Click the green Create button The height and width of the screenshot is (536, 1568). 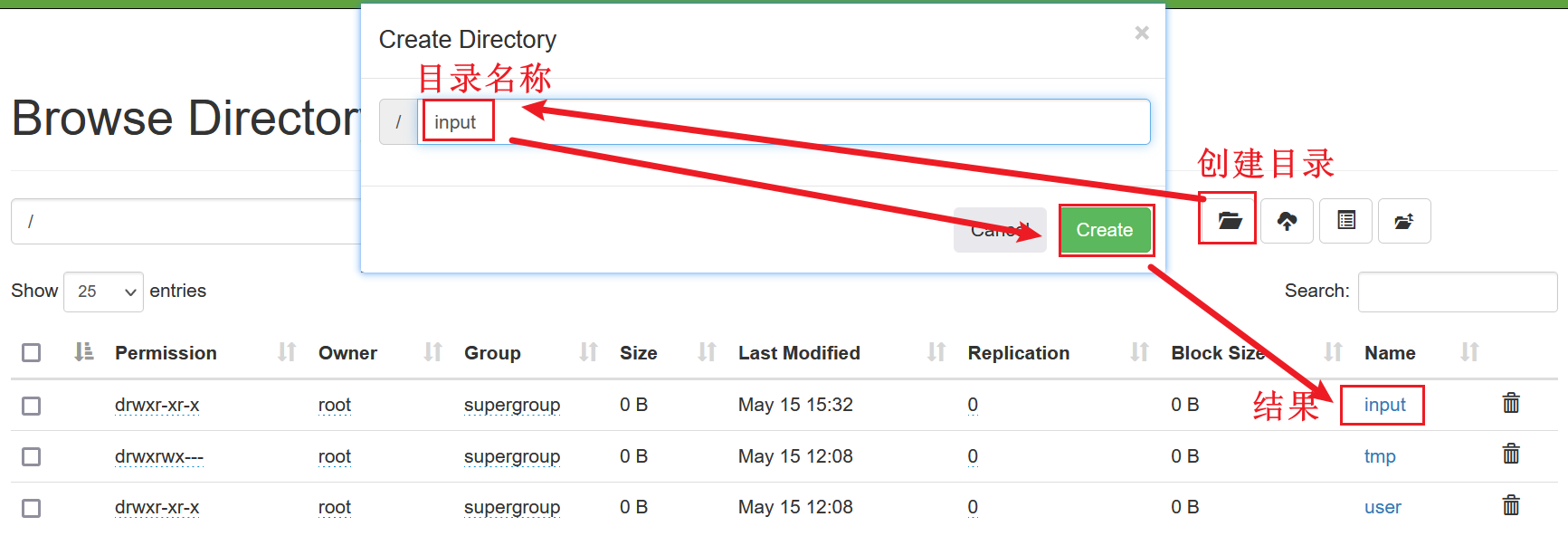pyautogui.click(x=1105, y=230)
